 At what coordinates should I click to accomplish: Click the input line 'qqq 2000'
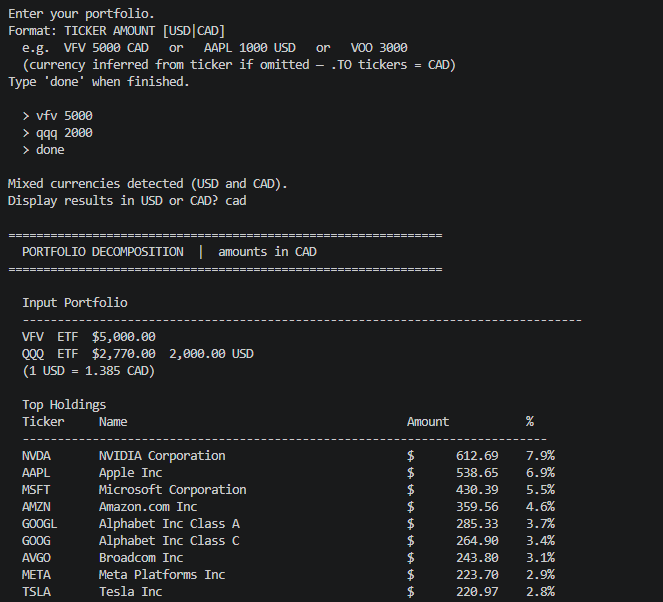(x=64, y=133)
